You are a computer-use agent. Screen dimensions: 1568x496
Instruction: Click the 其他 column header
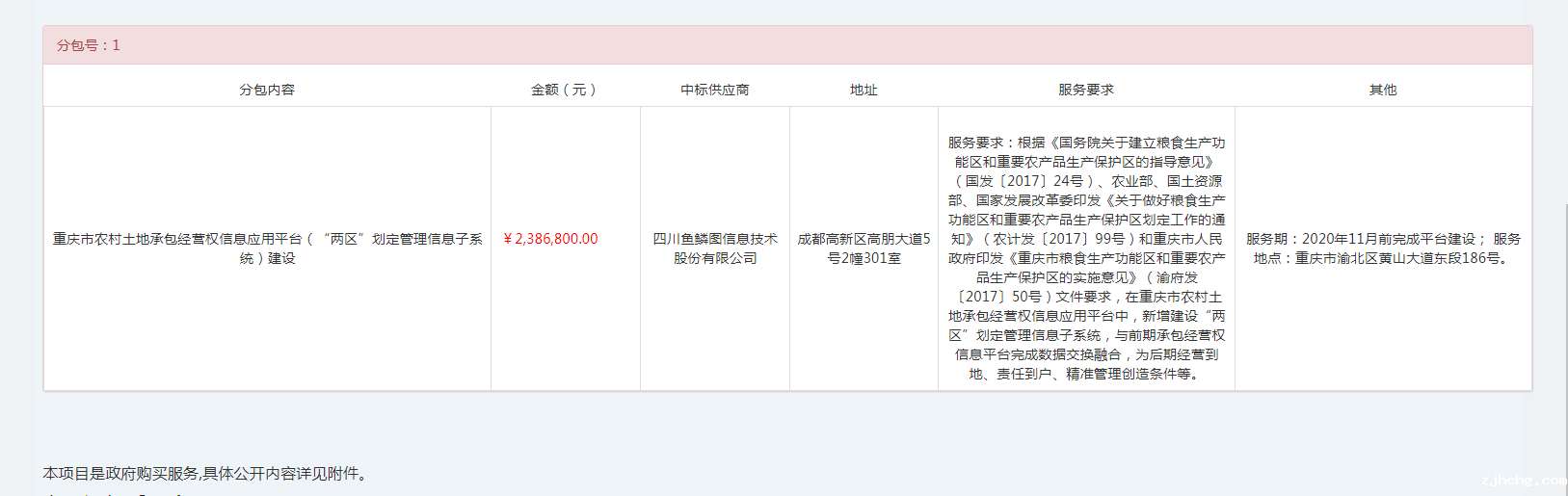tap(1383, 90)
